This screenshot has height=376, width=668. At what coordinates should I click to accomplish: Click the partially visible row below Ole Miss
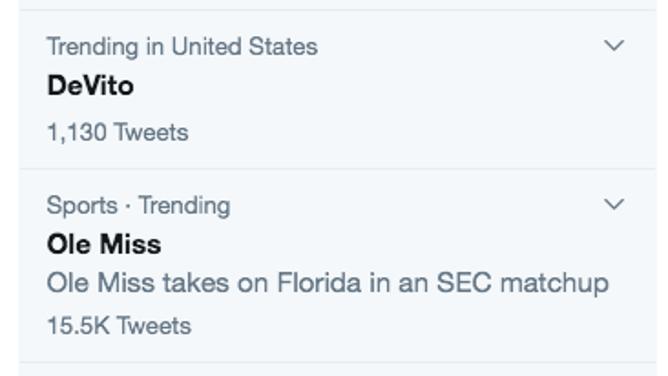[x=337, y=370]
